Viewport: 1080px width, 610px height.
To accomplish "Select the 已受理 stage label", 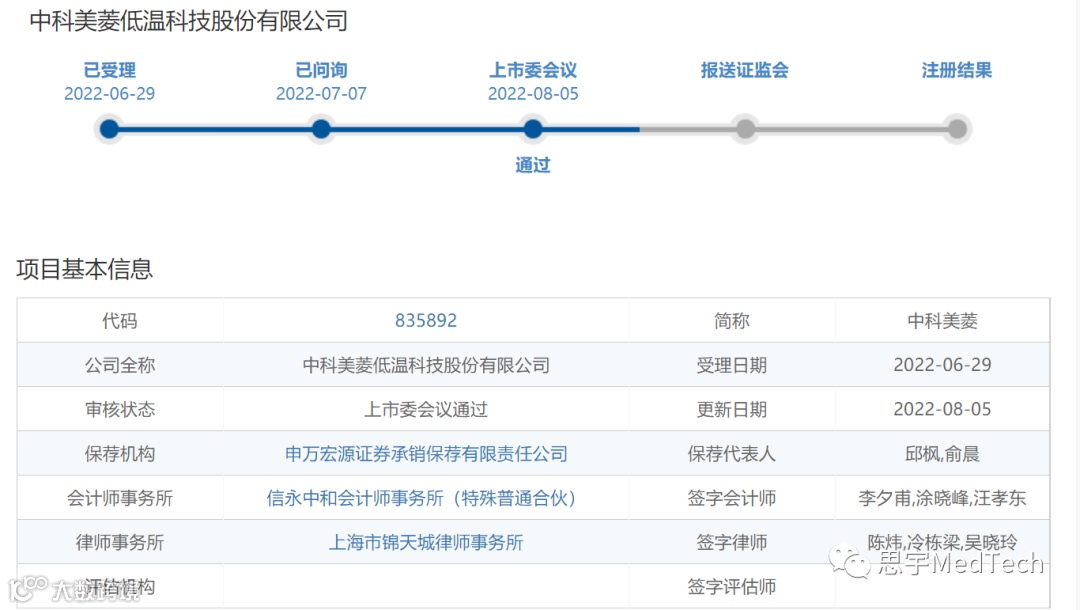I will pyautogui.click(x=110, y=70).
